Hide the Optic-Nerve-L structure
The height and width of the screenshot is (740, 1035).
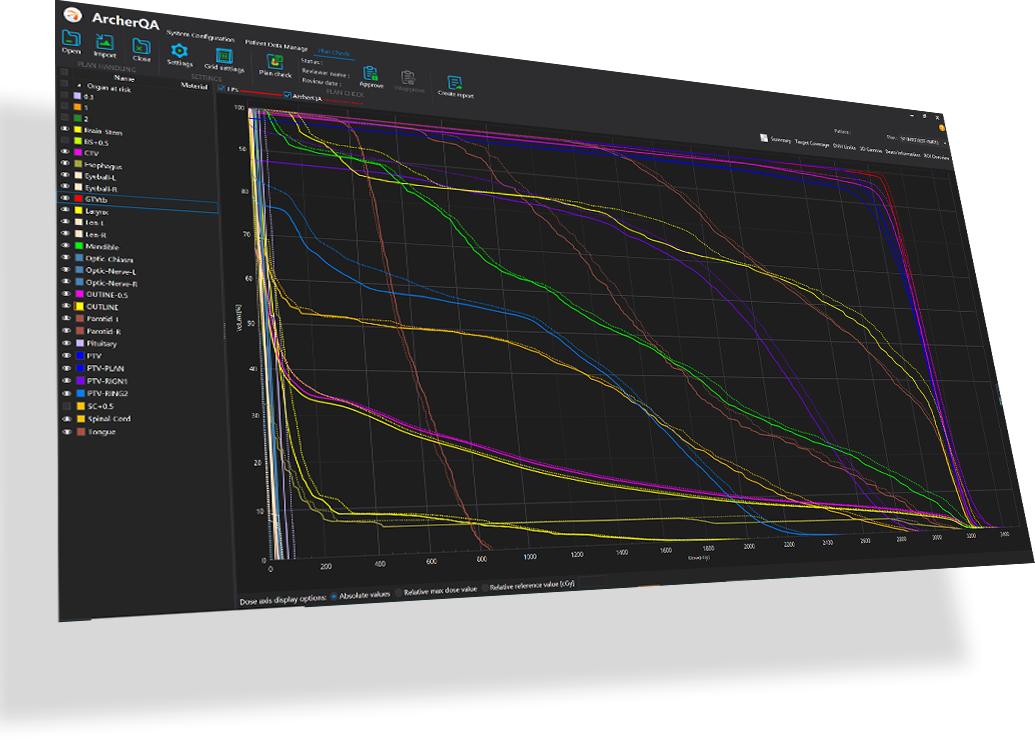coord(66,270)
